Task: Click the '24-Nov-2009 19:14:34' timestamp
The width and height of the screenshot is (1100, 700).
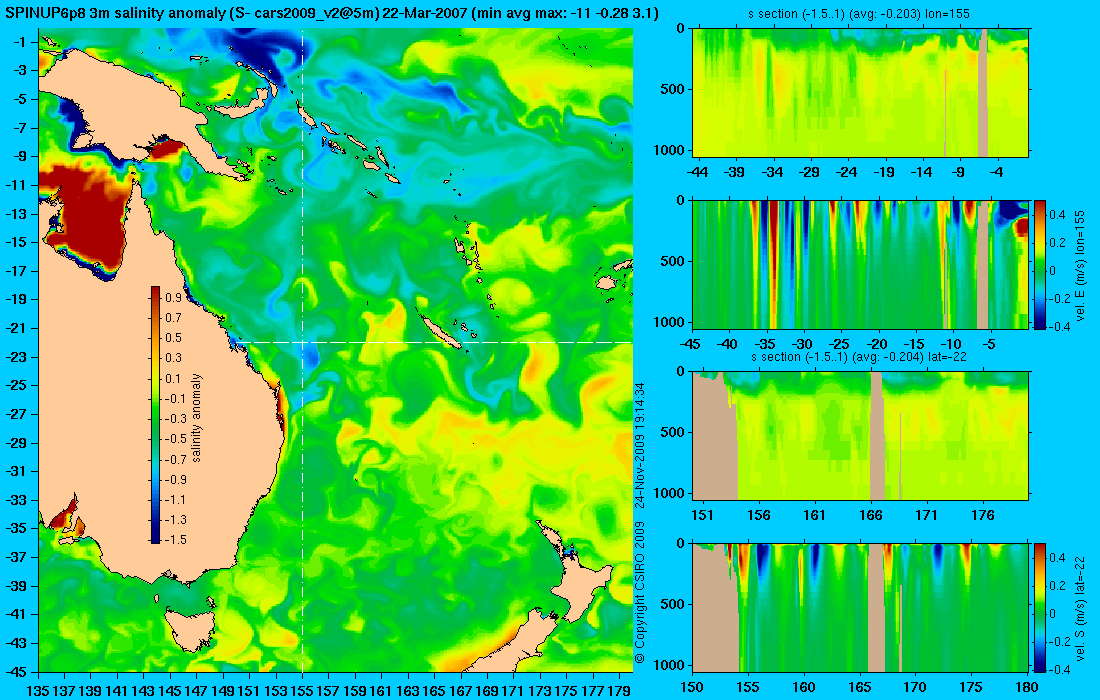Action: (x=639, y=446)
